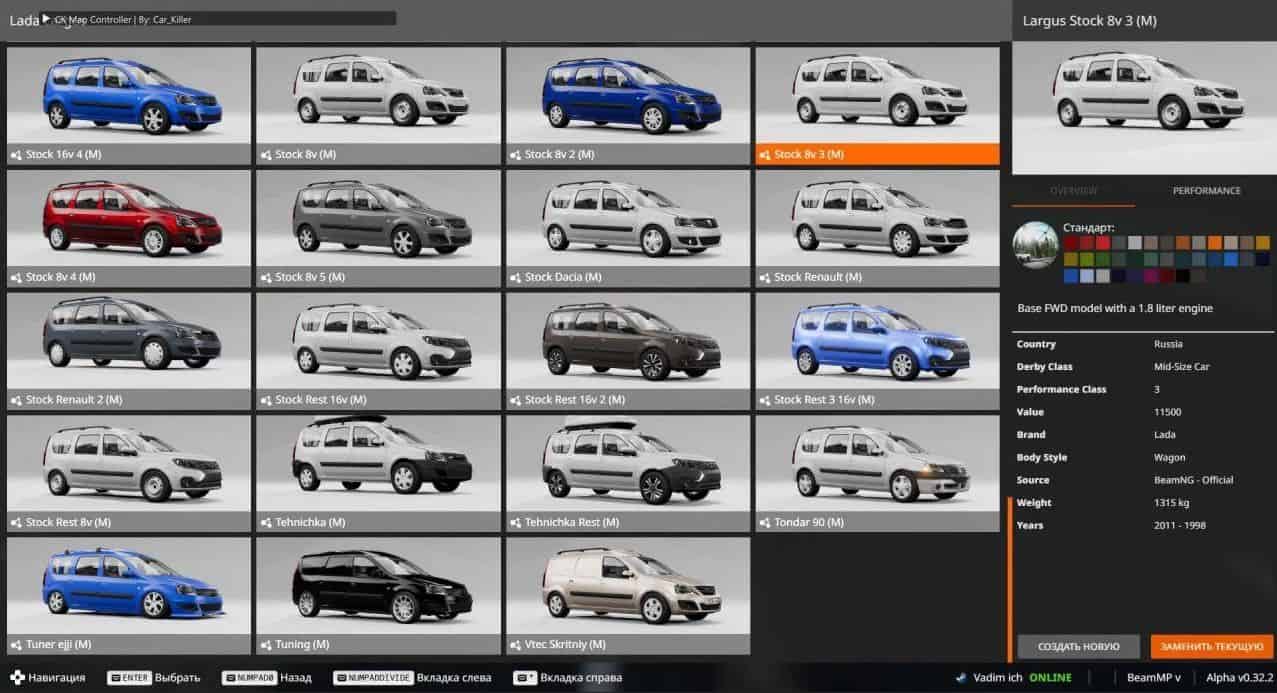Pick the Vtec Skritniy (M) van thumbnail
Screen dimensions: 1277x693
coord(627,585)
